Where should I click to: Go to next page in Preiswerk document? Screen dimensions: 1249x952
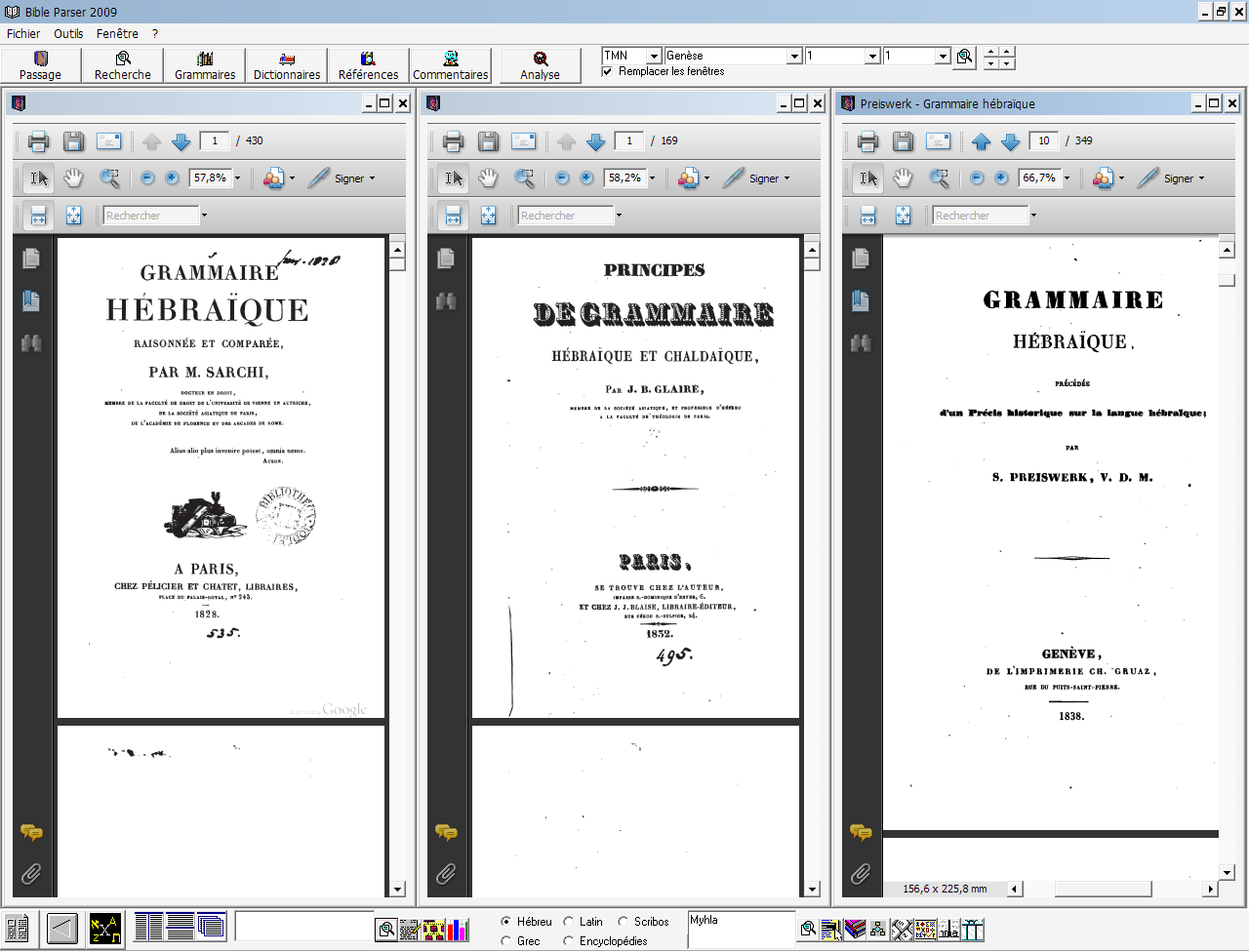pos(1011,141)
